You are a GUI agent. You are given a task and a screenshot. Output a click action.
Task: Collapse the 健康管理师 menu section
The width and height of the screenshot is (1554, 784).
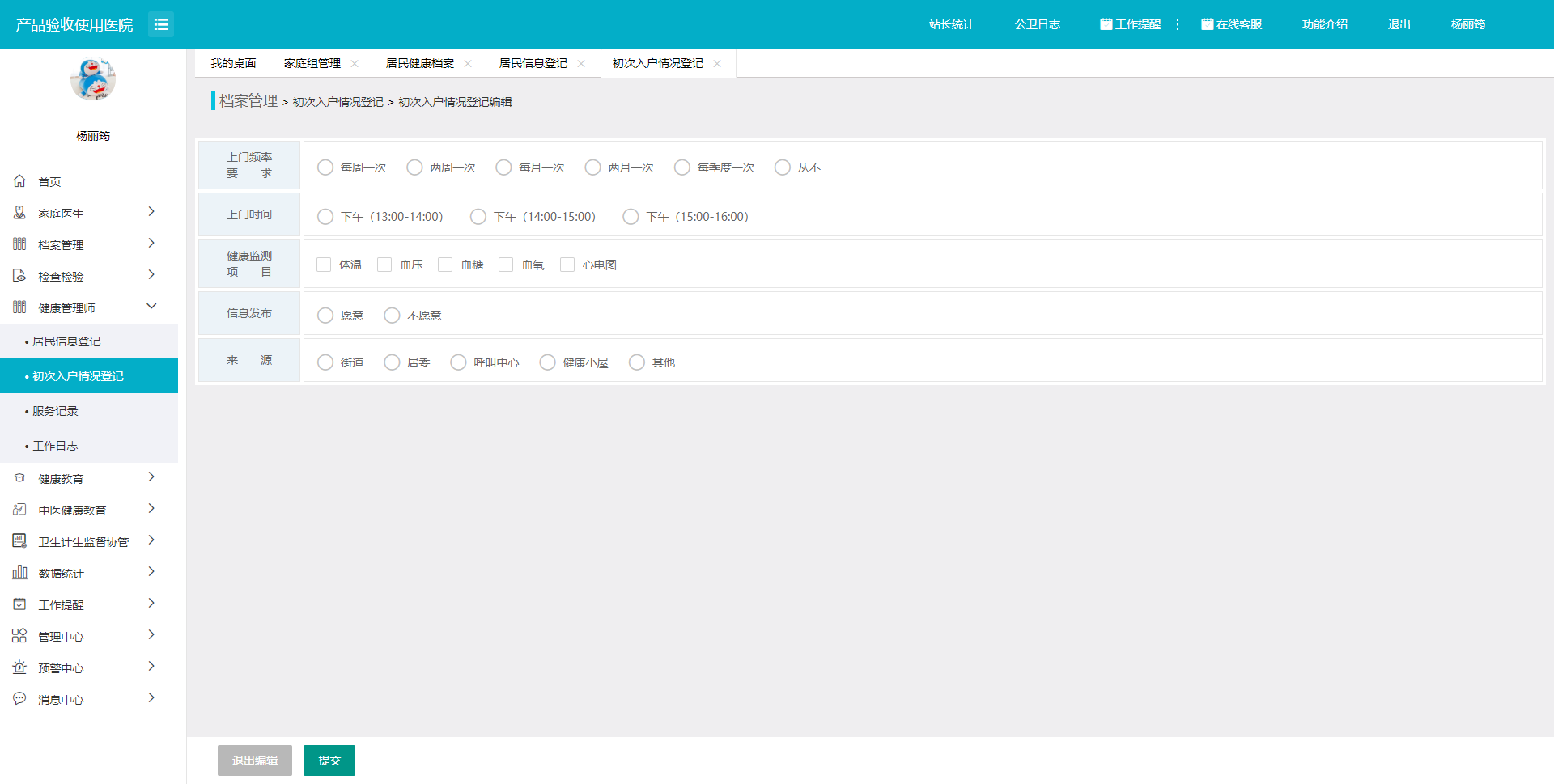pyautogui.click(x=151, y=307)
